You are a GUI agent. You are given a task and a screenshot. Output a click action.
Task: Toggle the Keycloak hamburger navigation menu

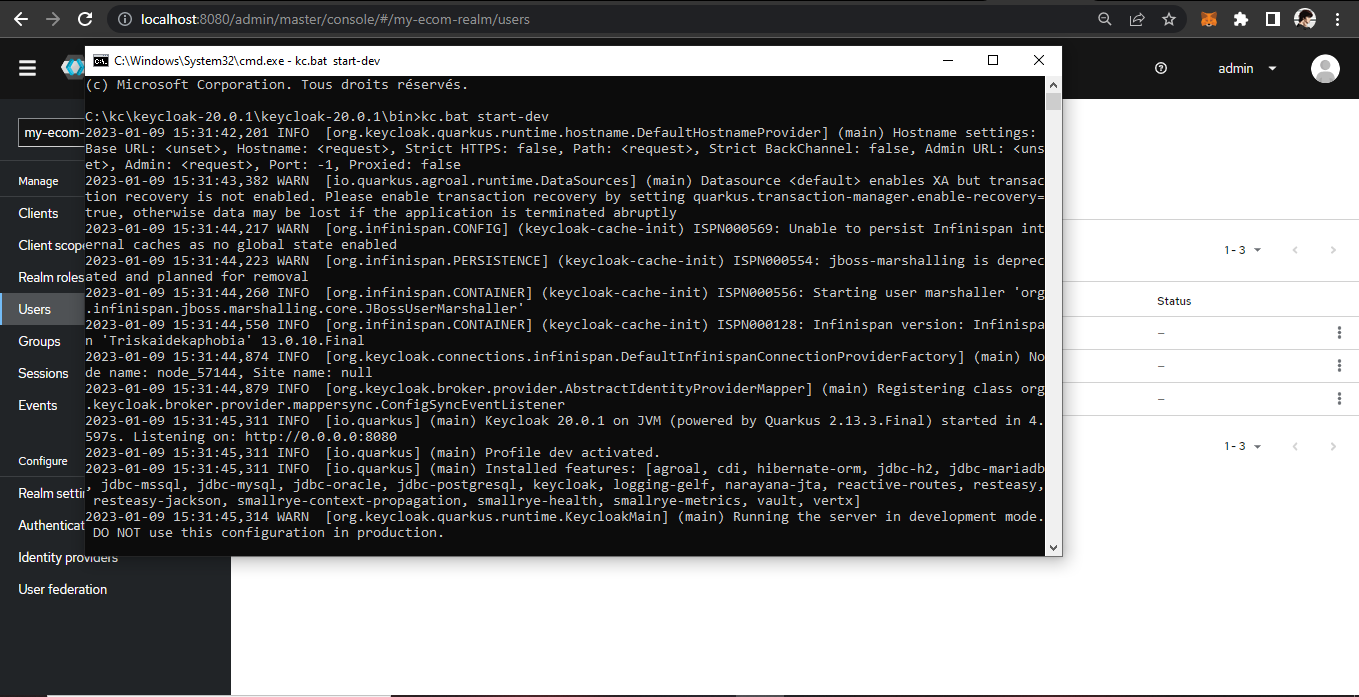pyautogui.click(x=27, y=68)
